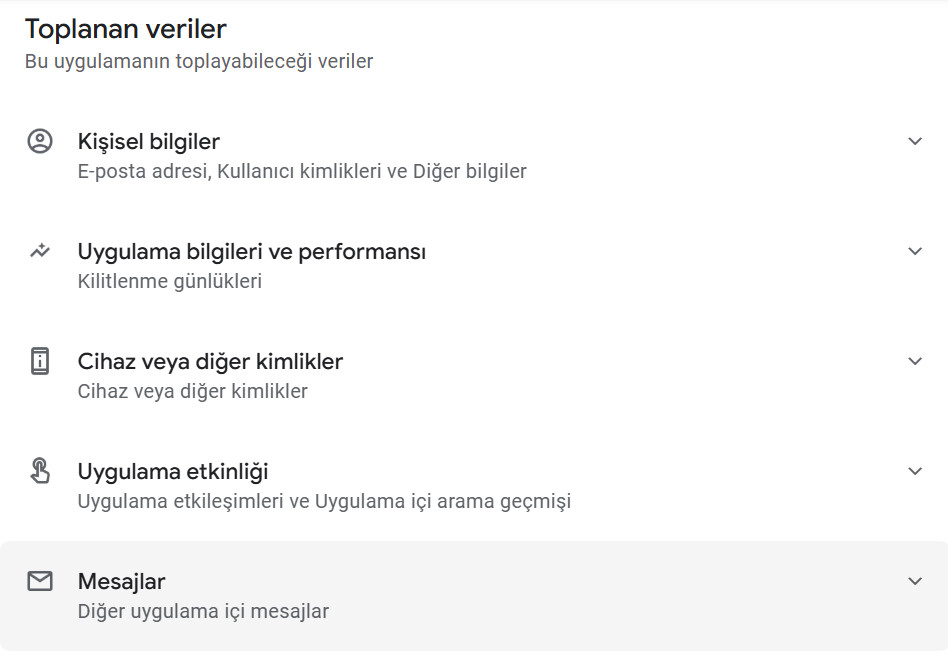Expand the Mesajlar section chevron
The image size is (948, 672).
[914, 581]
